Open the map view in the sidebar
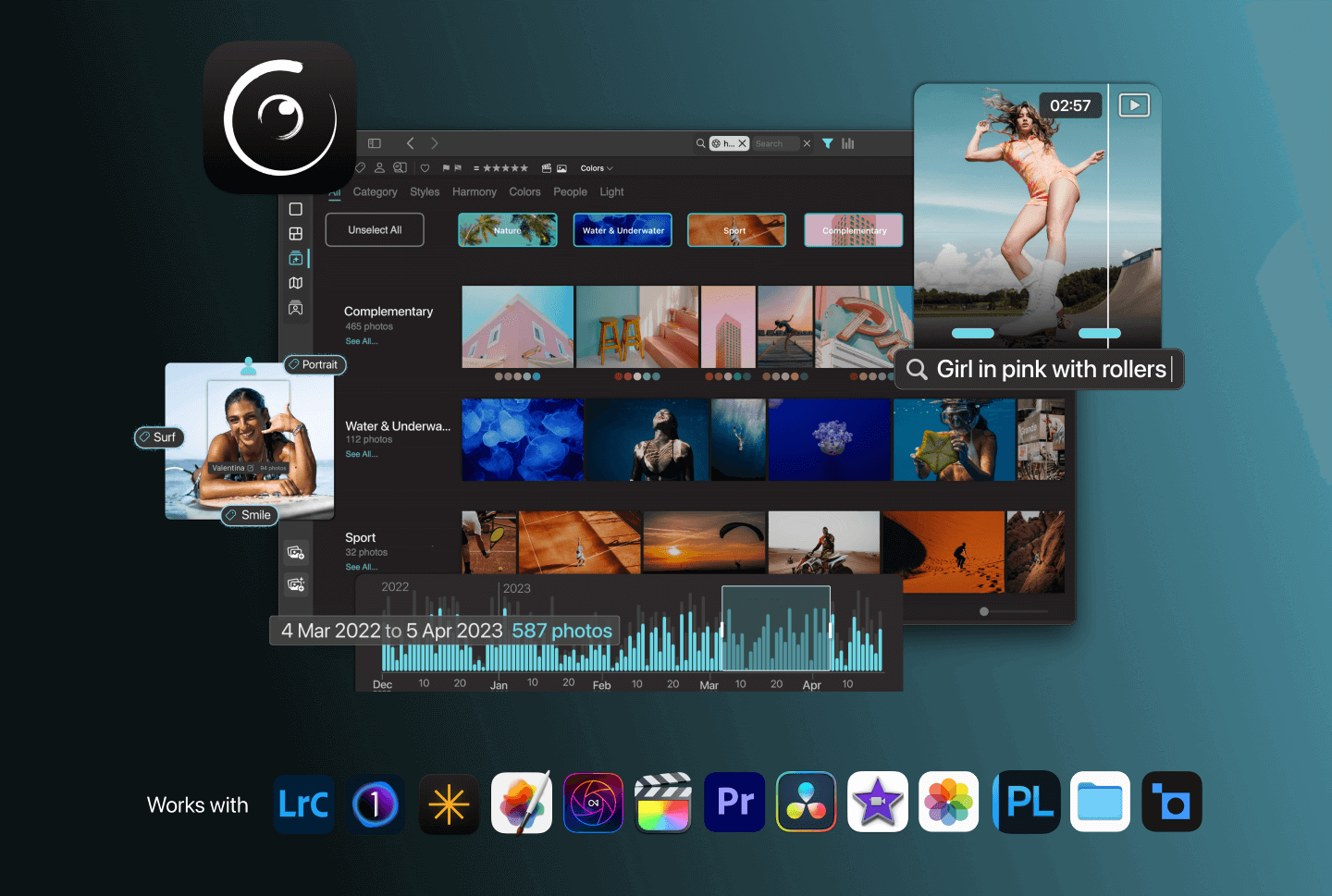 click(x=296, y=283)
